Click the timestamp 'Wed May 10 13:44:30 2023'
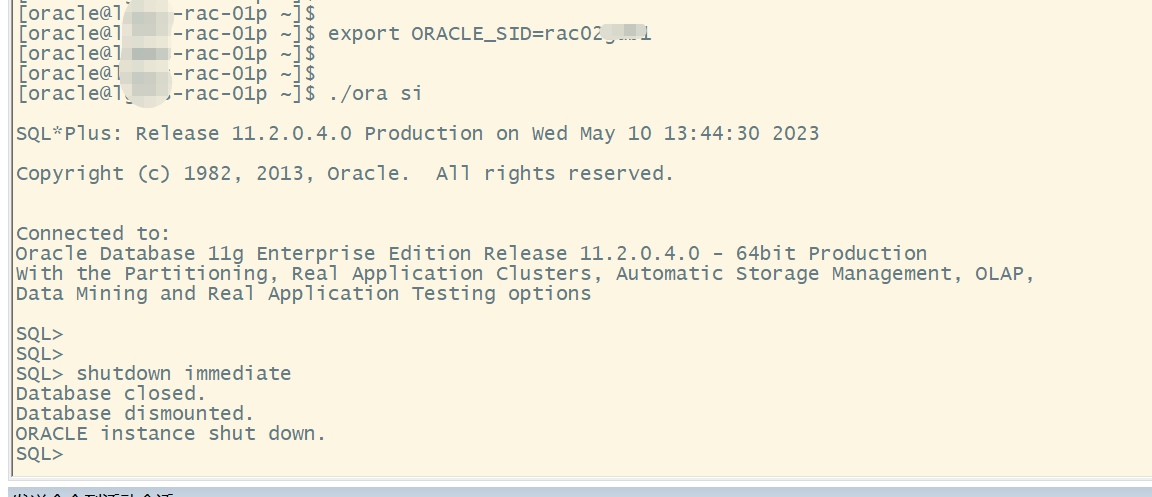 pyautogui.click(x=675, y=134)
